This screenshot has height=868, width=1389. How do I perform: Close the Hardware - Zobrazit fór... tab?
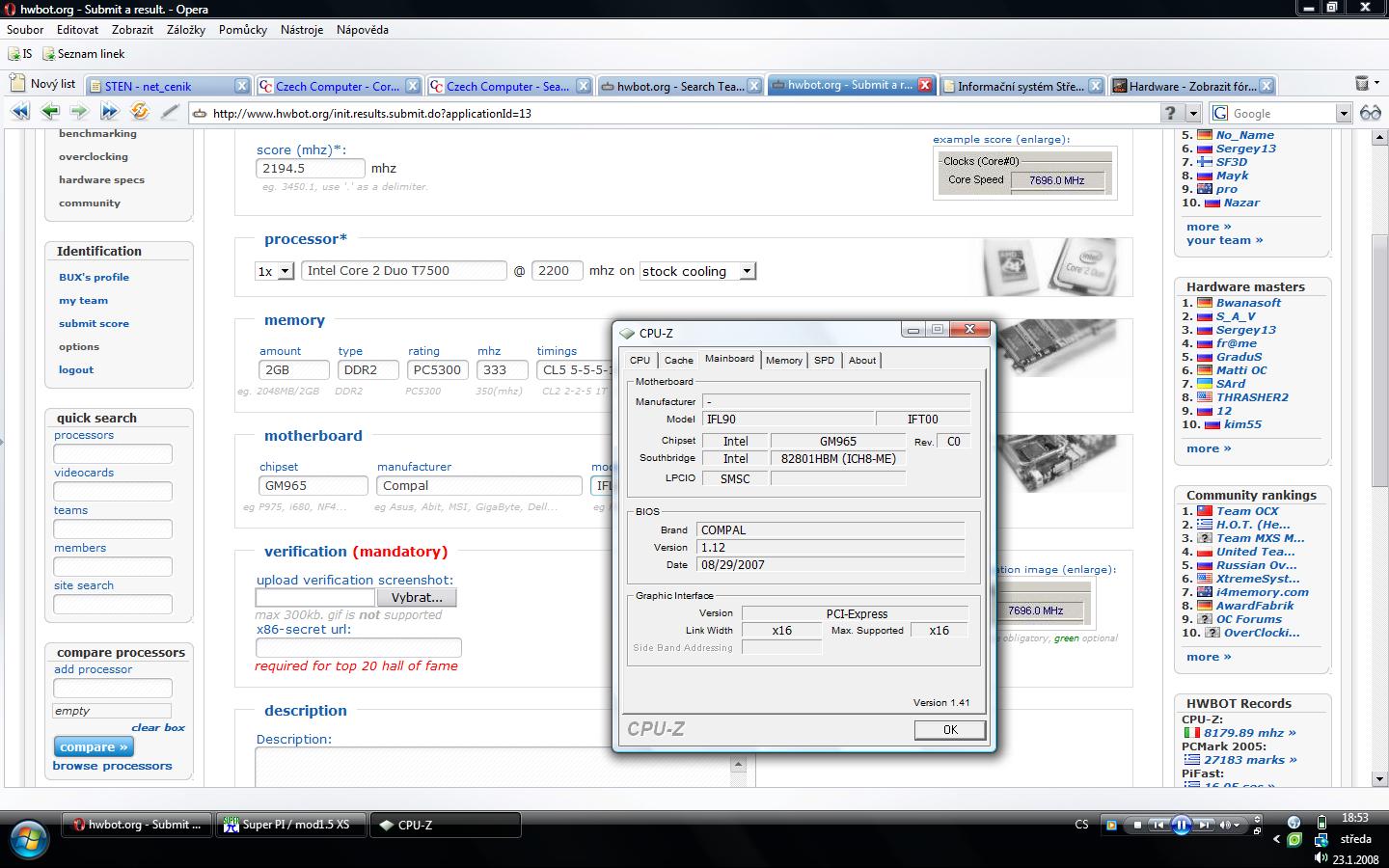pyautogui.click(x=1266, y=86)
